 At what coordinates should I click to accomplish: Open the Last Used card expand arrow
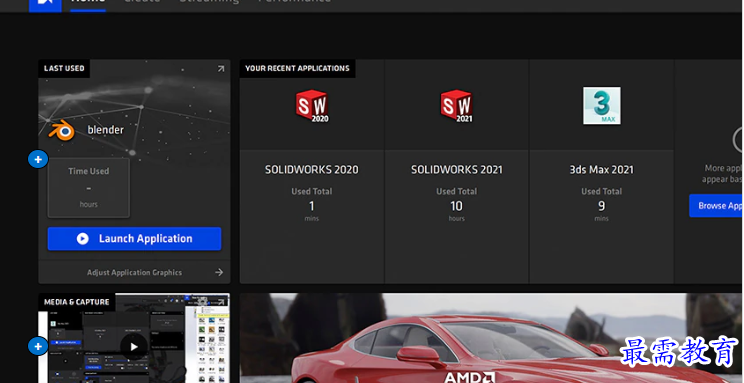221,69
